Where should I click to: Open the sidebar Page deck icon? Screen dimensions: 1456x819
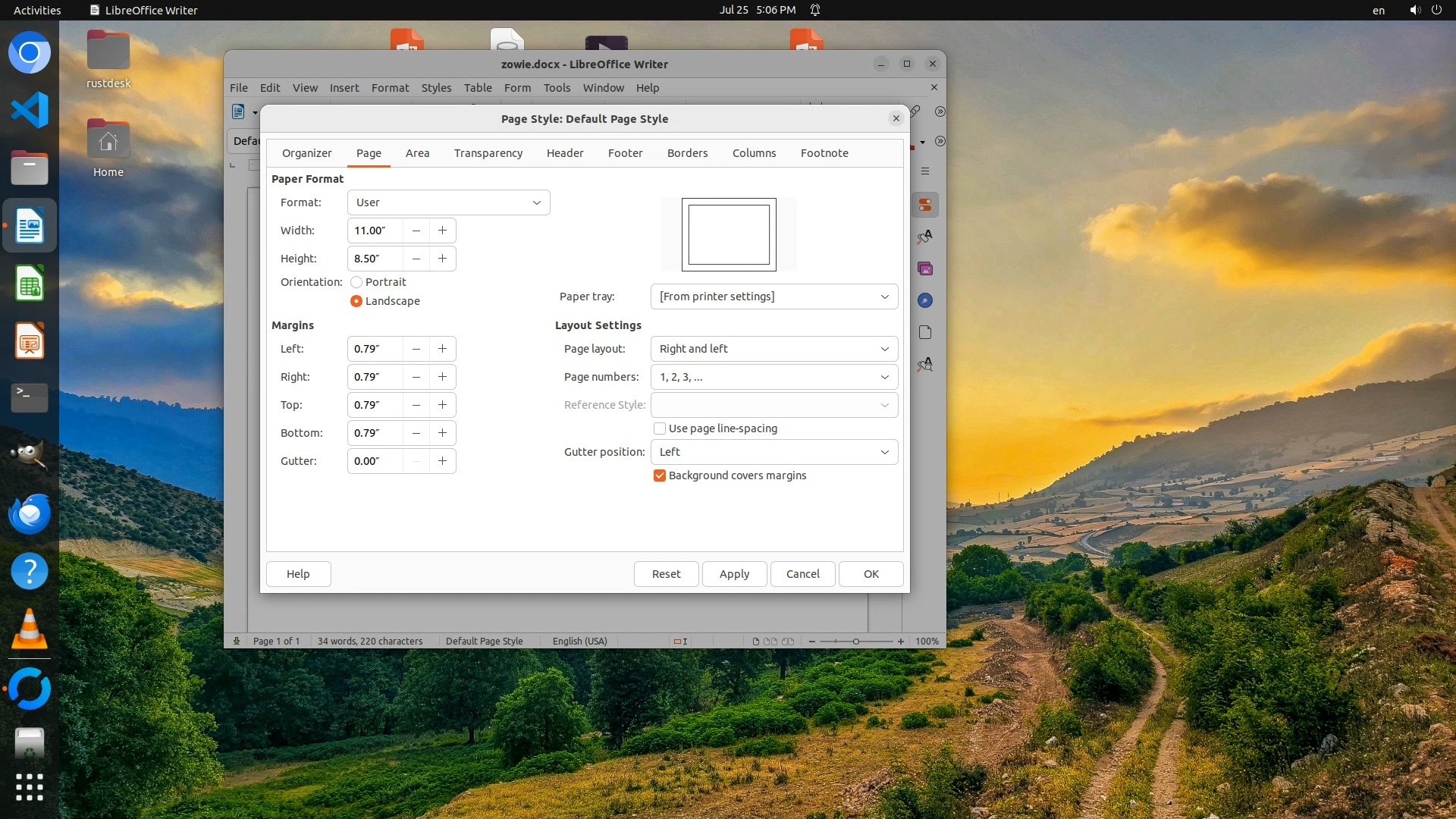tap(925, 333)
